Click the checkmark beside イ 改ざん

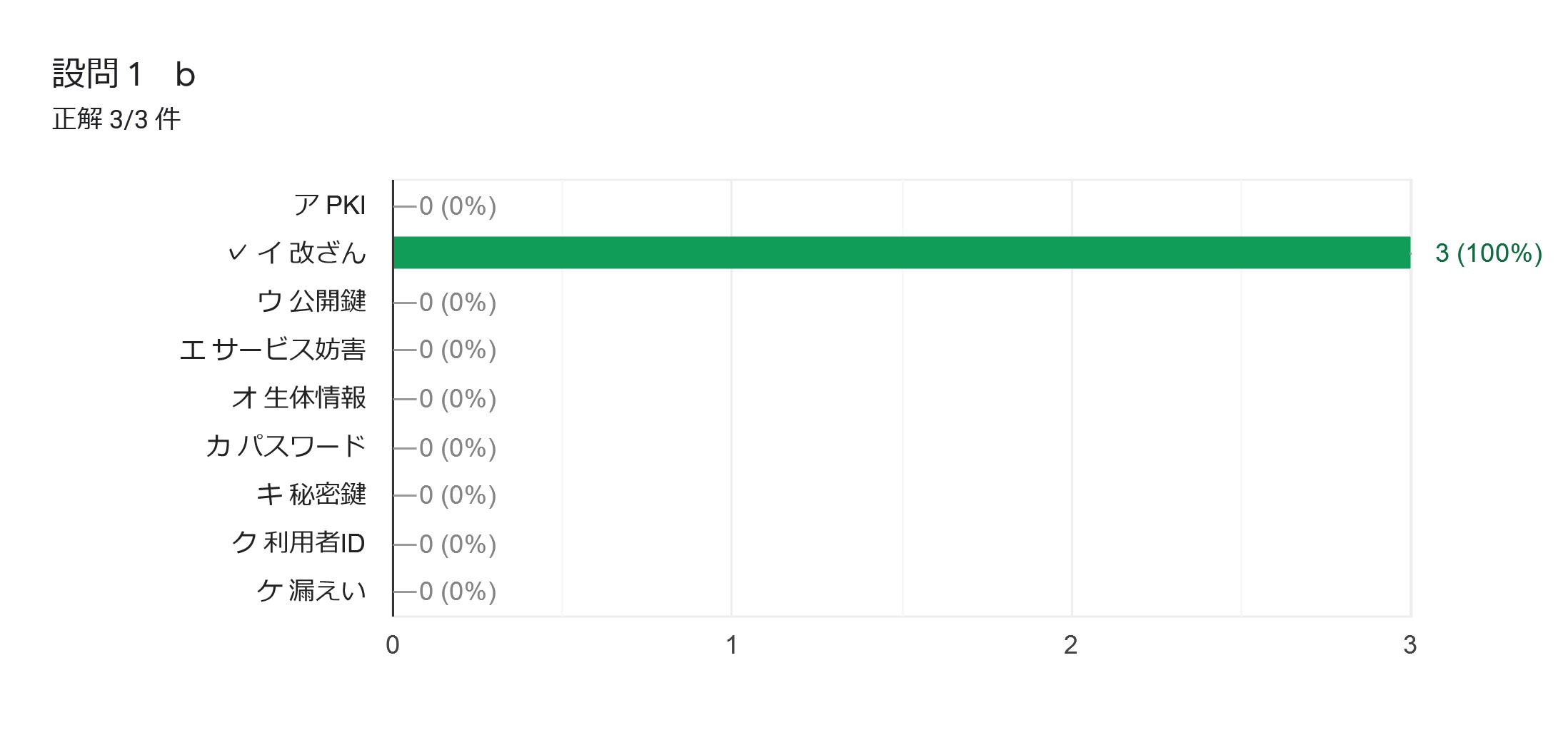(238, 253)
